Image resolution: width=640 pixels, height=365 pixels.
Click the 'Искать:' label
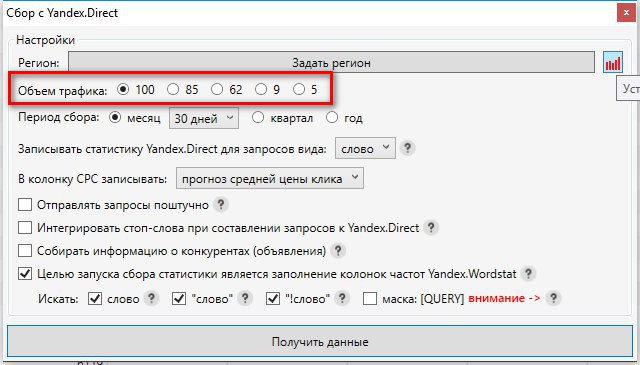[x=58, y=299]
